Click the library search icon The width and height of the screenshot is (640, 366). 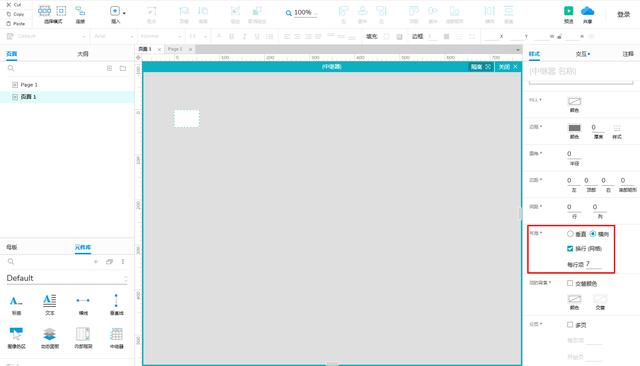pyautogui.click(x=11, y=262)
